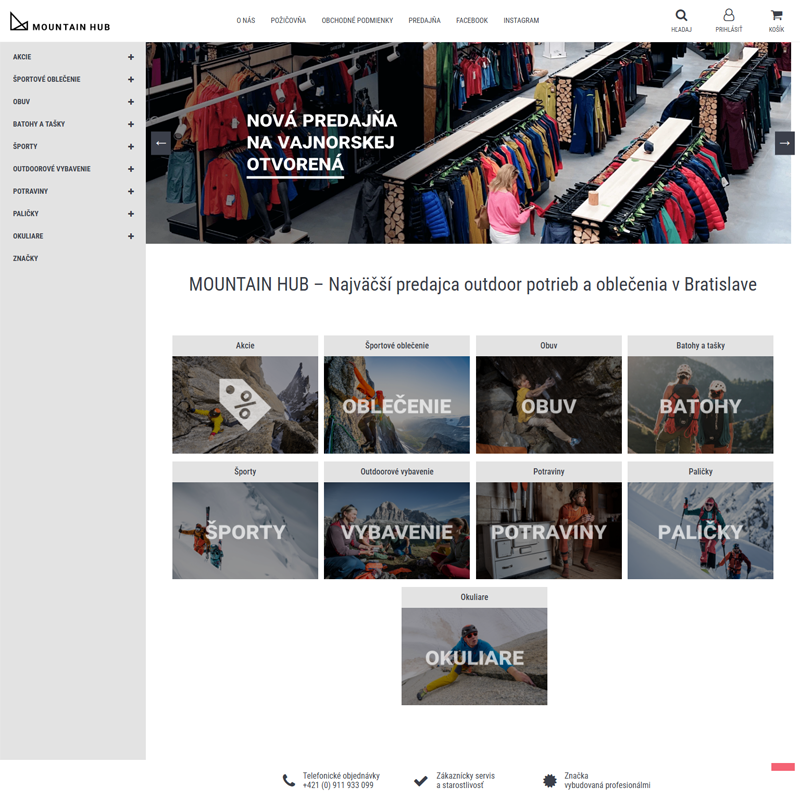Click the Mountain Hub logo
800x800 pixels.
60,22
